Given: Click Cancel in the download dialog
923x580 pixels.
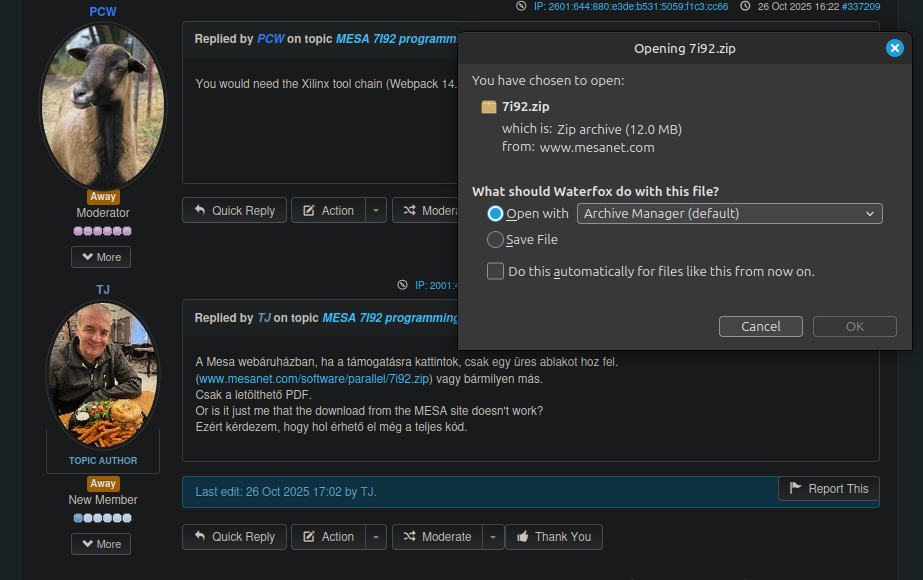Looking at the screenshot, I should pyautogui.click(x=760, y=326).
